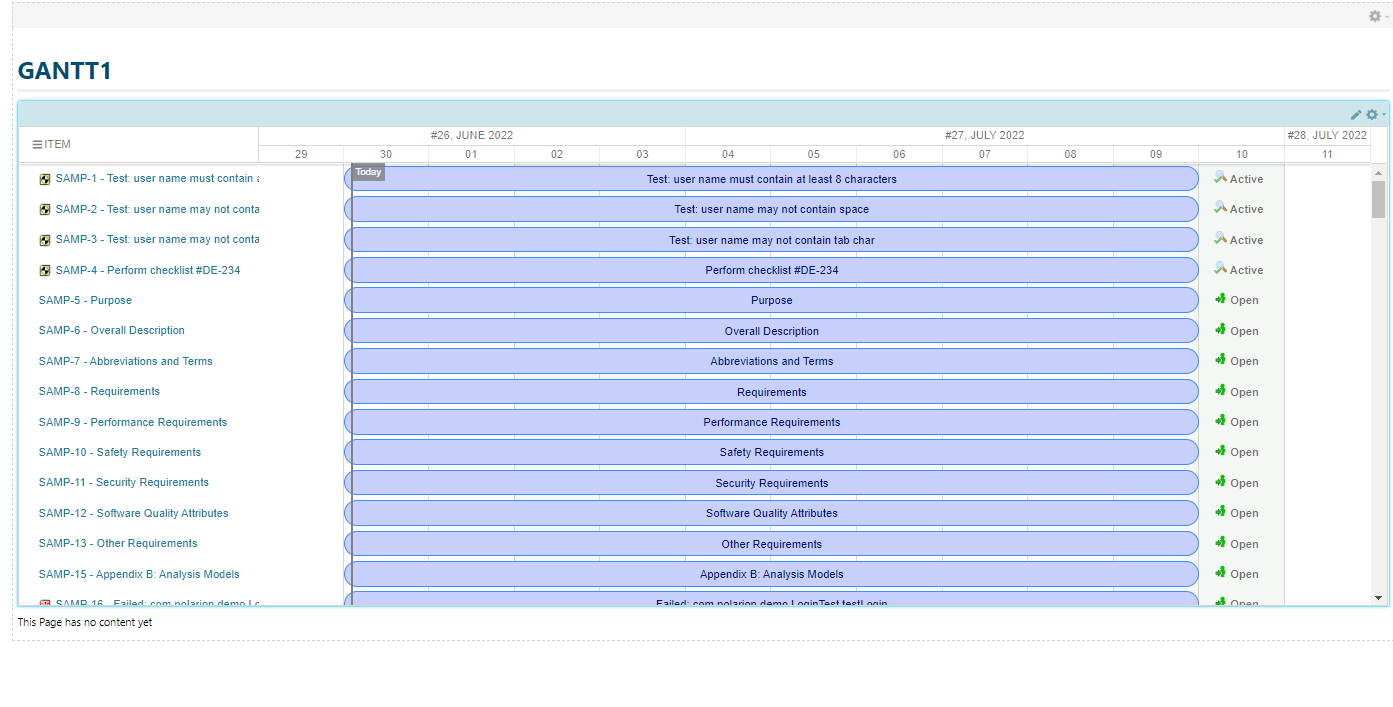Click Open status icon in Appendix B row

click(x=1220, y=573)
